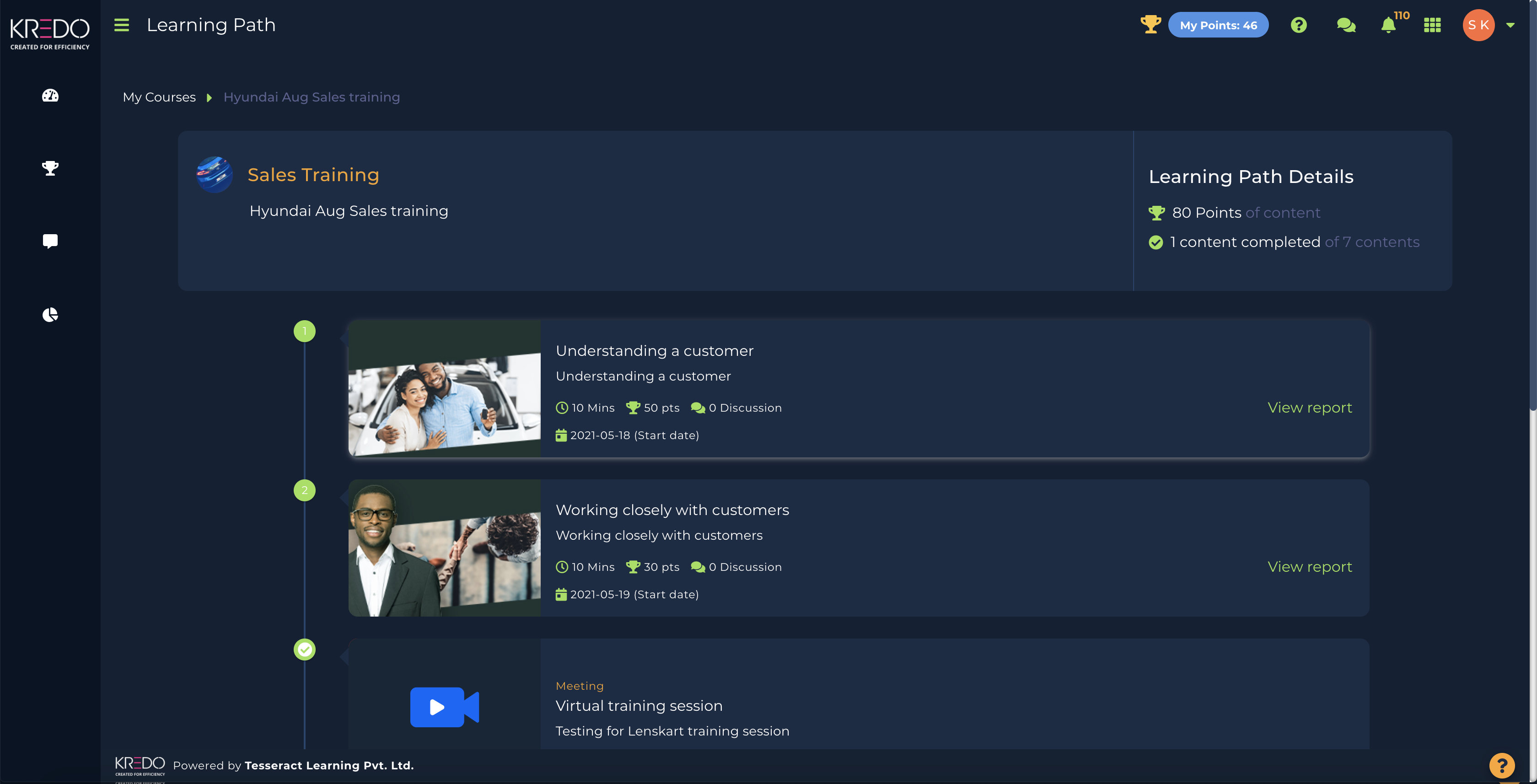Viewport: 1537px width, 784px height.
Task: Toggle the navigation hamburger menu
Action: [121, 24]
